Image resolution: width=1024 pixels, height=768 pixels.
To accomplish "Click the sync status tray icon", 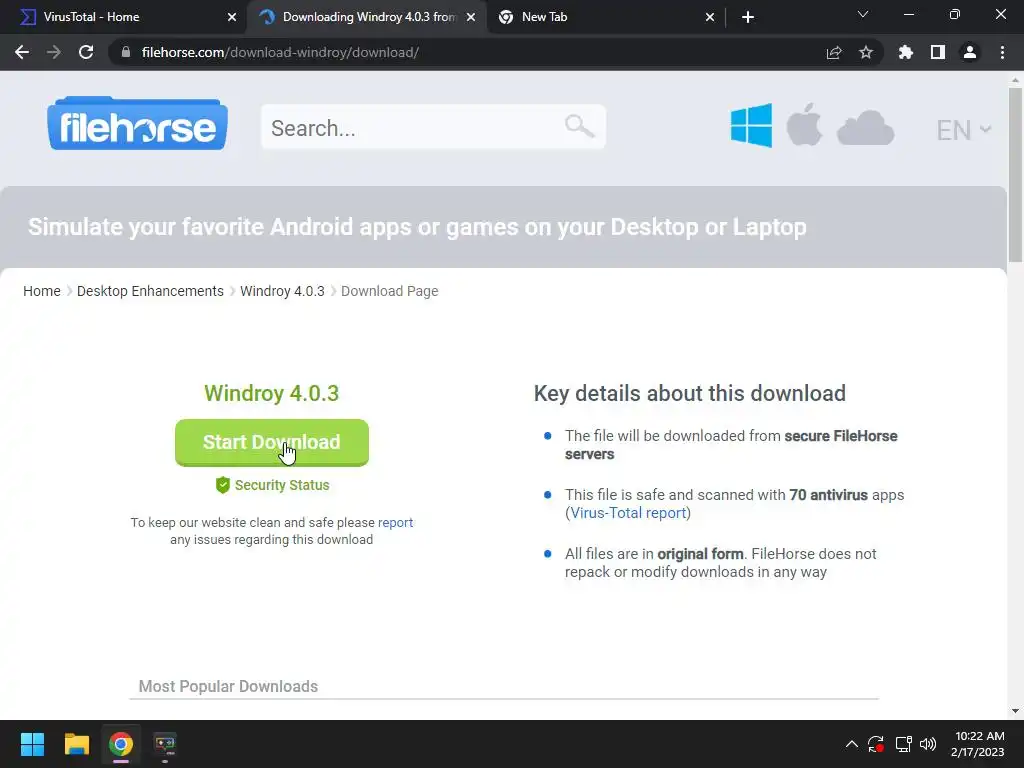I will pyautogui.click(x=875, y=744).
